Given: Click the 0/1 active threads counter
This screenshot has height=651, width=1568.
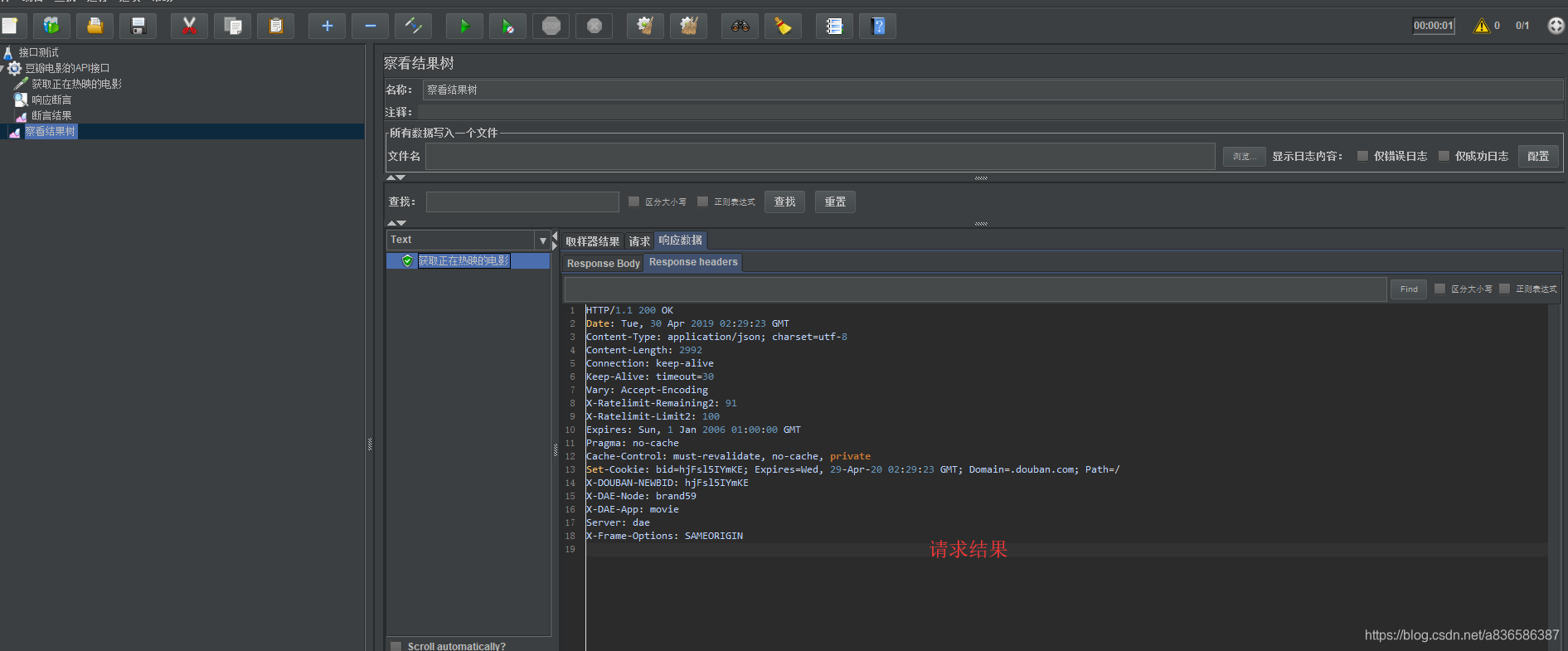Looking at the screenshot, I should tap(1522, 26).
